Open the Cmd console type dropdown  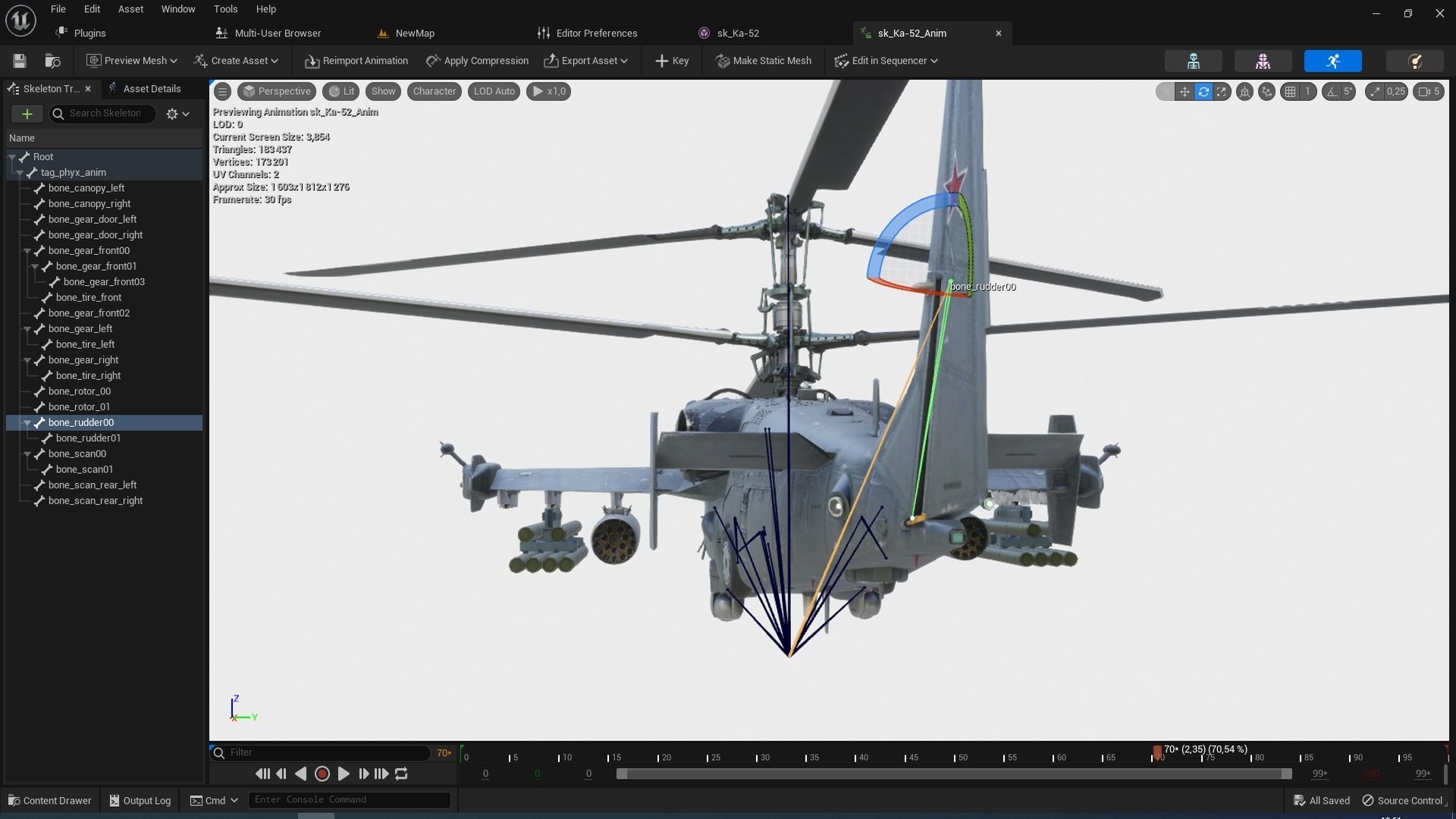pos(214,800)
